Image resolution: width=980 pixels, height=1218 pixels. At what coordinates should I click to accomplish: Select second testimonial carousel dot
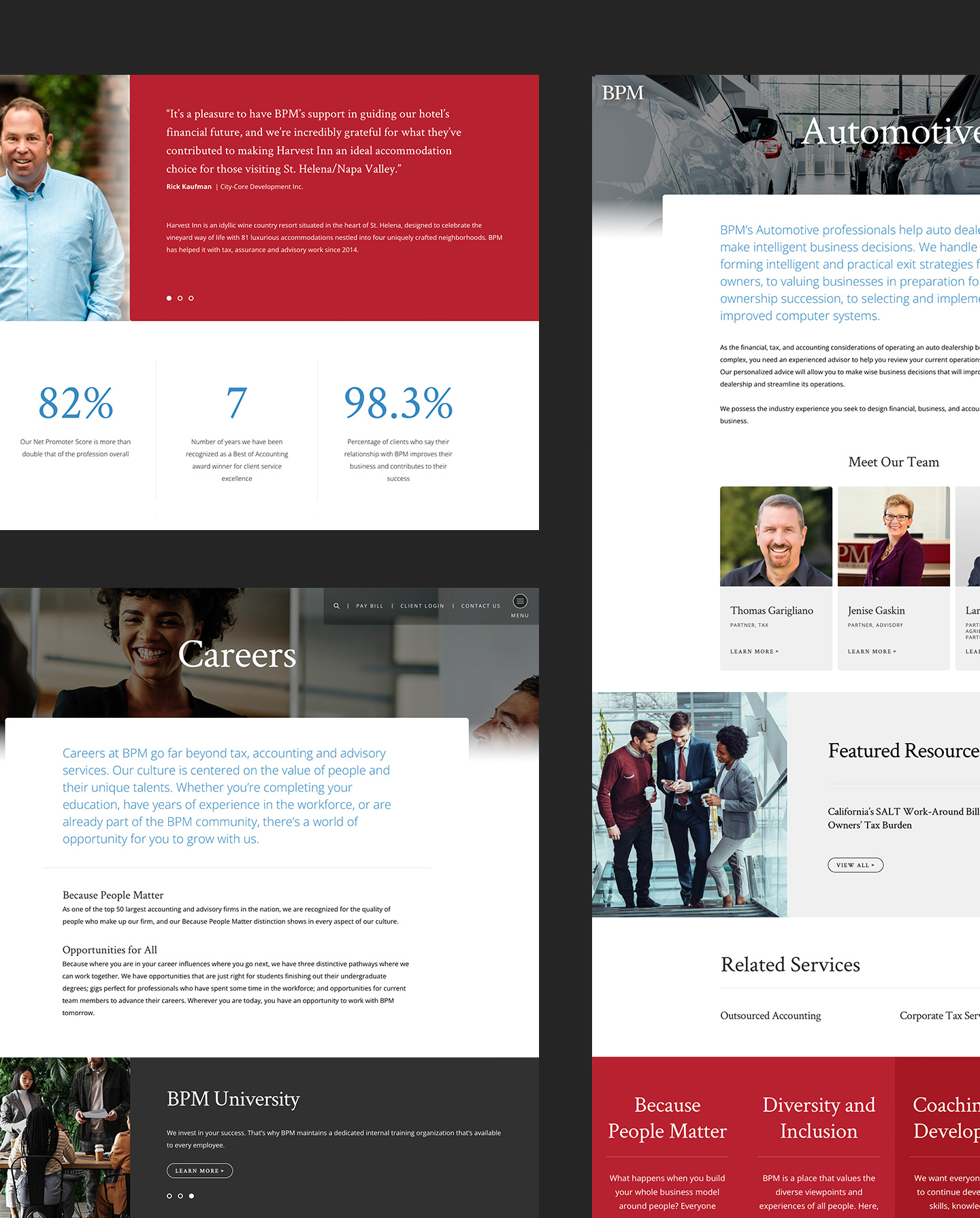click(x=180, y=298)
